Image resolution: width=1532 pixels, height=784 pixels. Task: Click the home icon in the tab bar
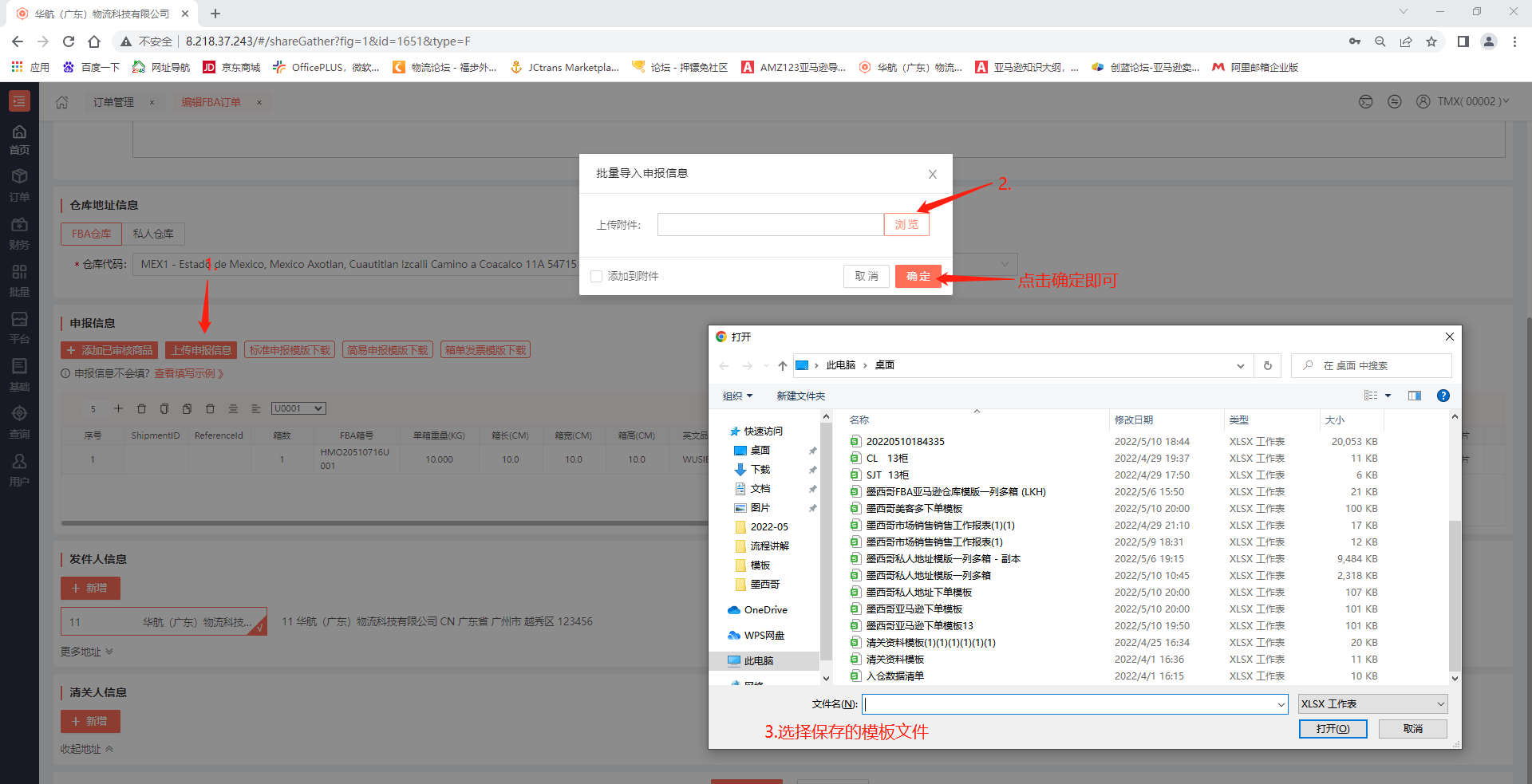[62, 102]
